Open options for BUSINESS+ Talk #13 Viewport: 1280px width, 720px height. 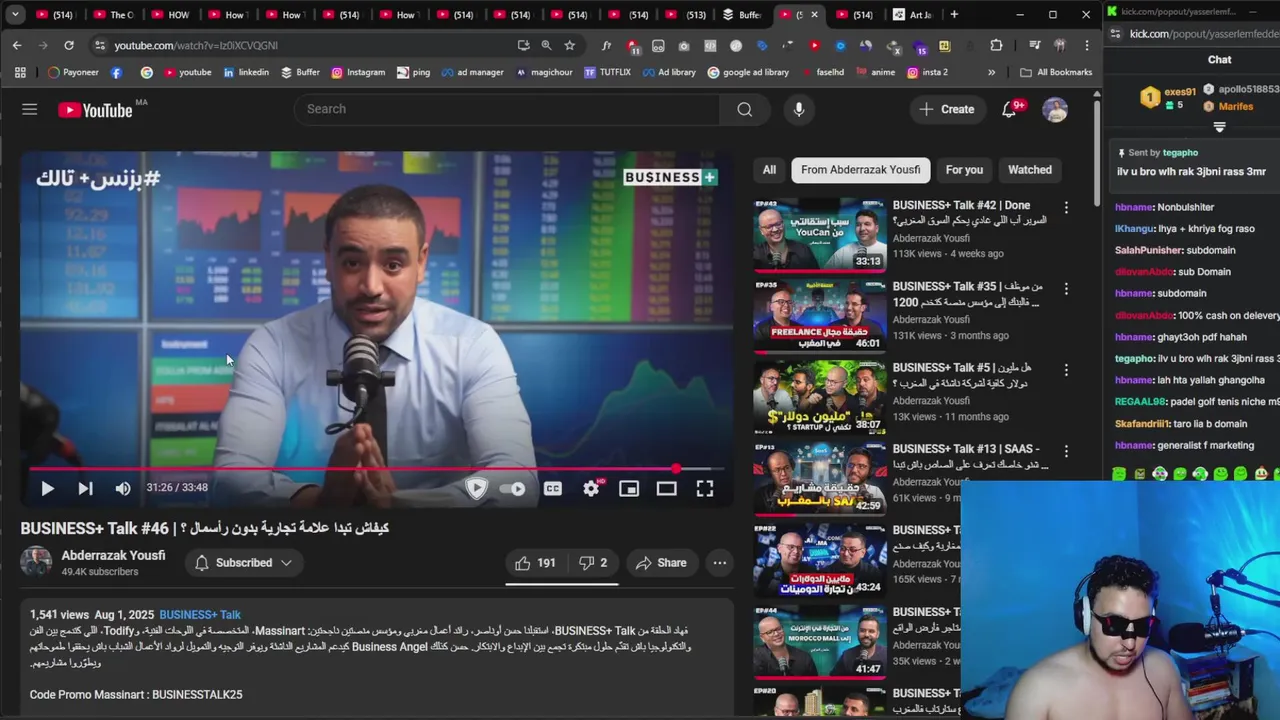1066,451
